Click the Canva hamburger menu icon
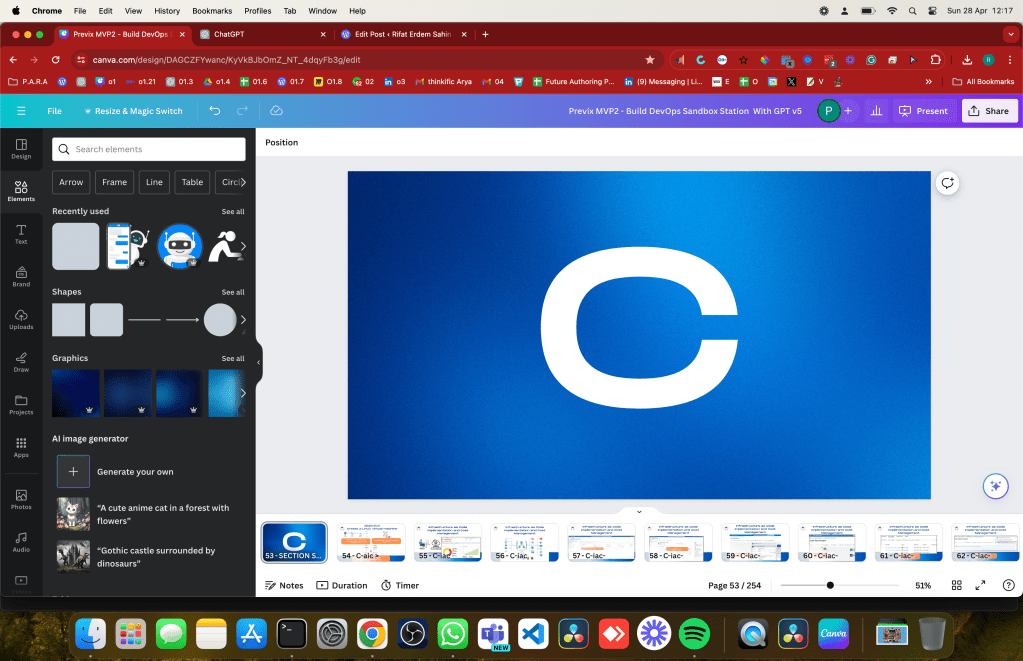This screenshot has width=1023, height=661. [x=21, y=111]
